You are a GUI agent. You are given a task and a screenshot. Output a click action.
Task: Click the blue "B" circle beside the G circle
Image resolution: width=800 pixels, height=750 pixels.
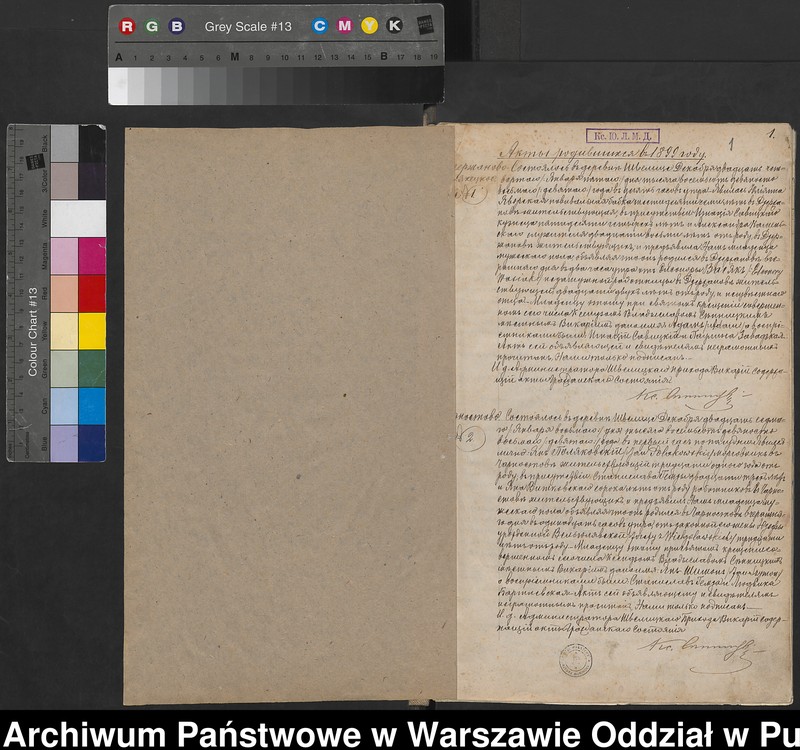177,27
